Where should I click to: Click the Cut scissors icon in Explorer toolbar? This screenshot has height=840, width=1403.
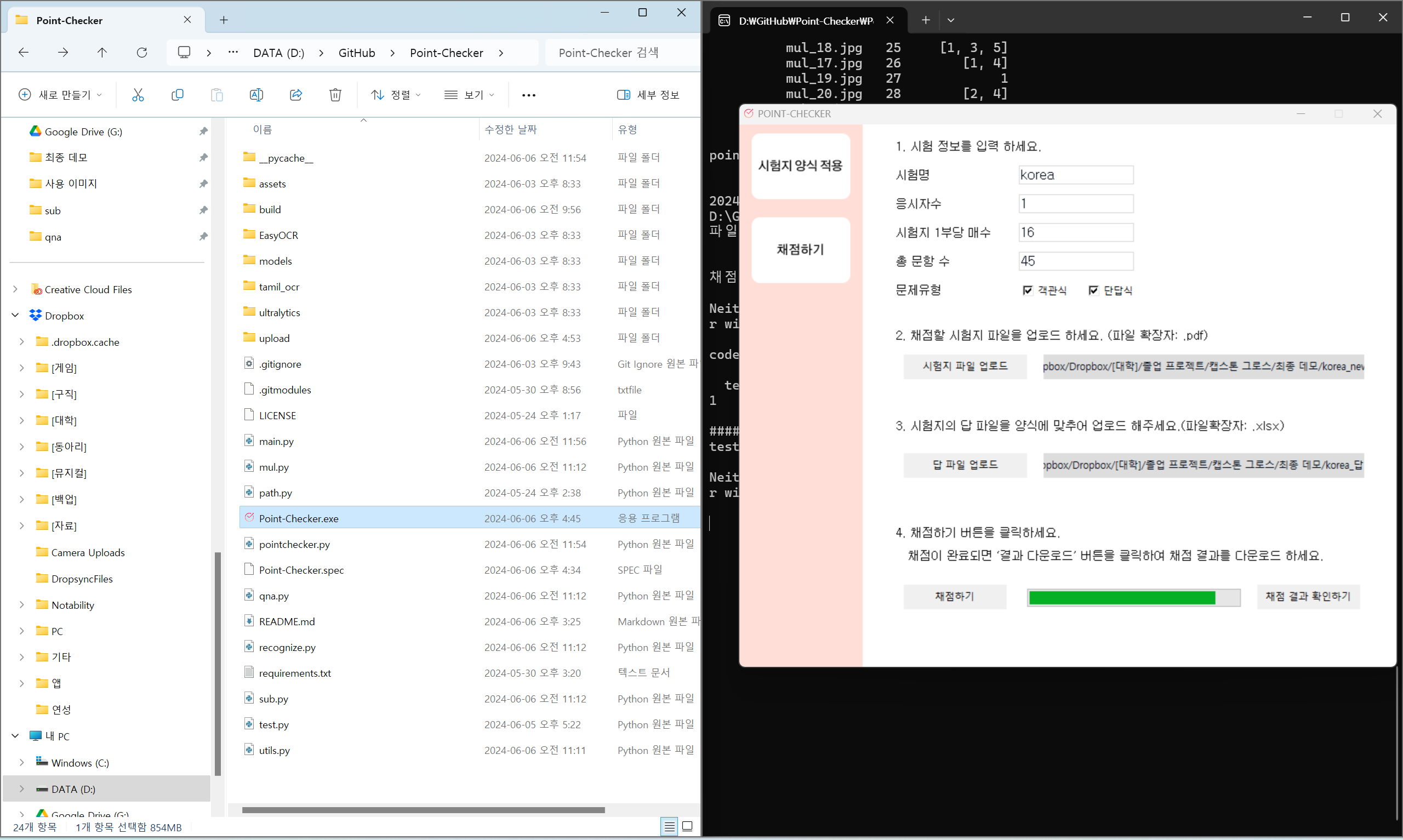tap(138, 95)
